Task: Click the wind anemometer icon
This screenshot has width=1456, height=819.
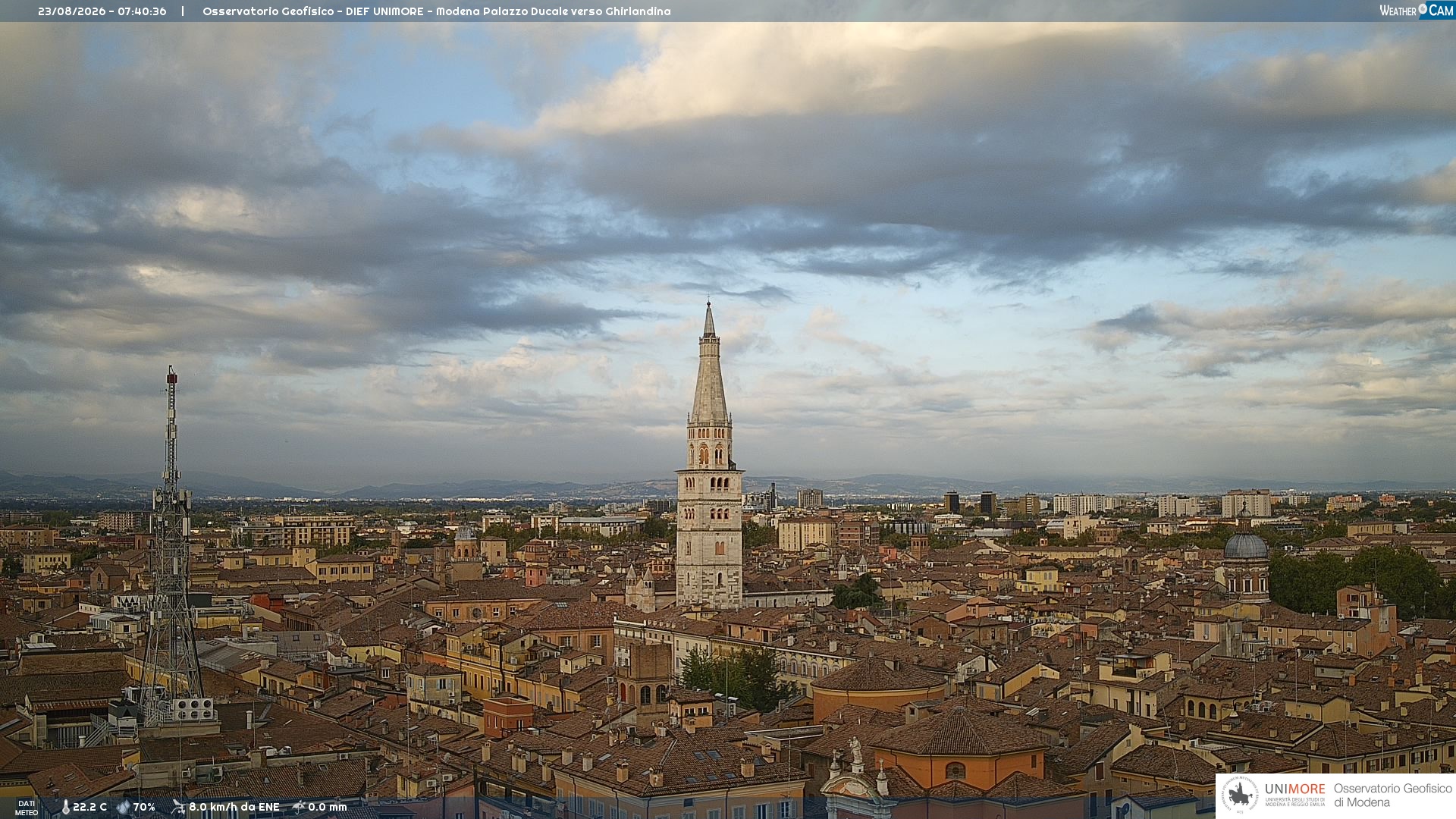Action: pyautogui.click(x=178, y=807)
